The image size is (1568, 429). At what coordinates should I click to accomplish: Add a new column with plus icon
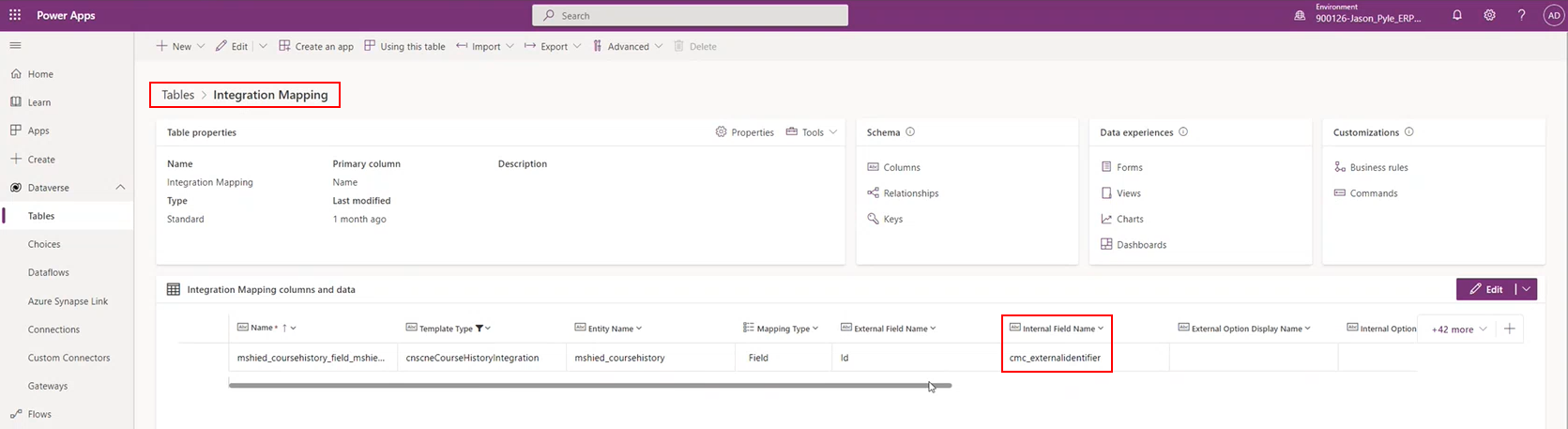tap(1509, 329)
